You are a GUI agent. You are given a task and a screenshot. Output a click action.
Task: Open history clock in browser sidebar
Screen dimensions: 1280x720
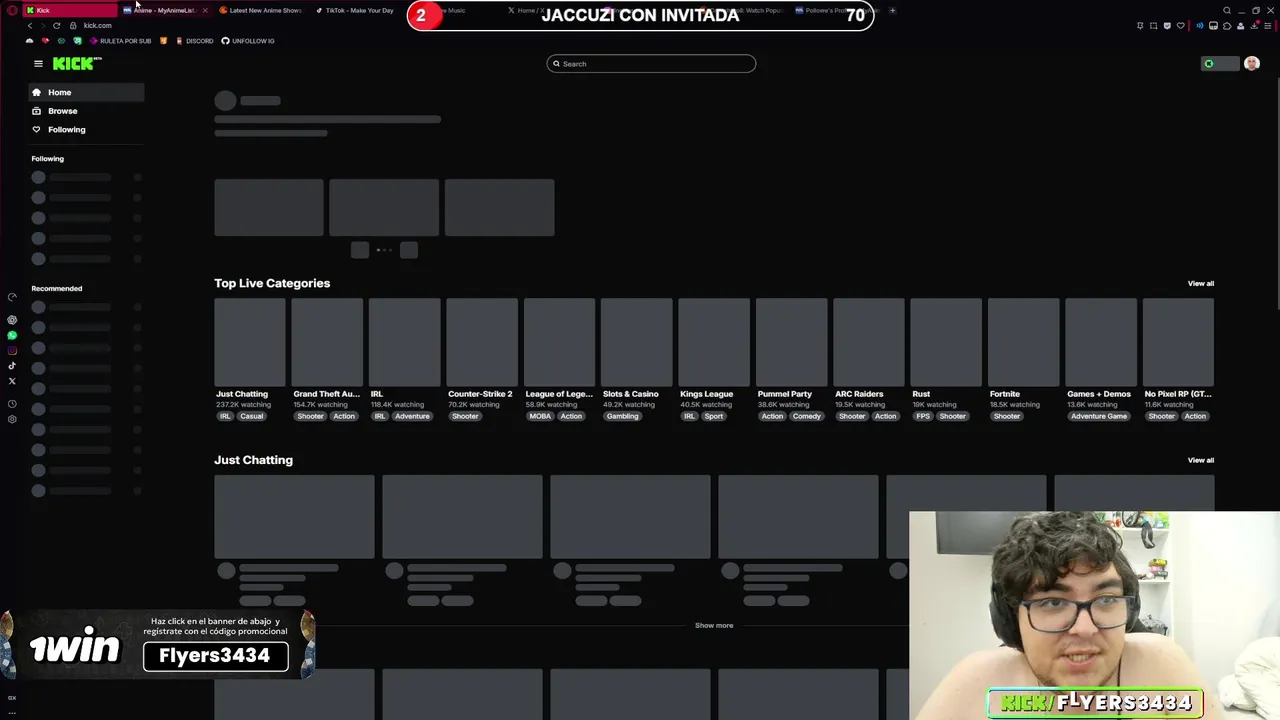[x=12, y=404]
